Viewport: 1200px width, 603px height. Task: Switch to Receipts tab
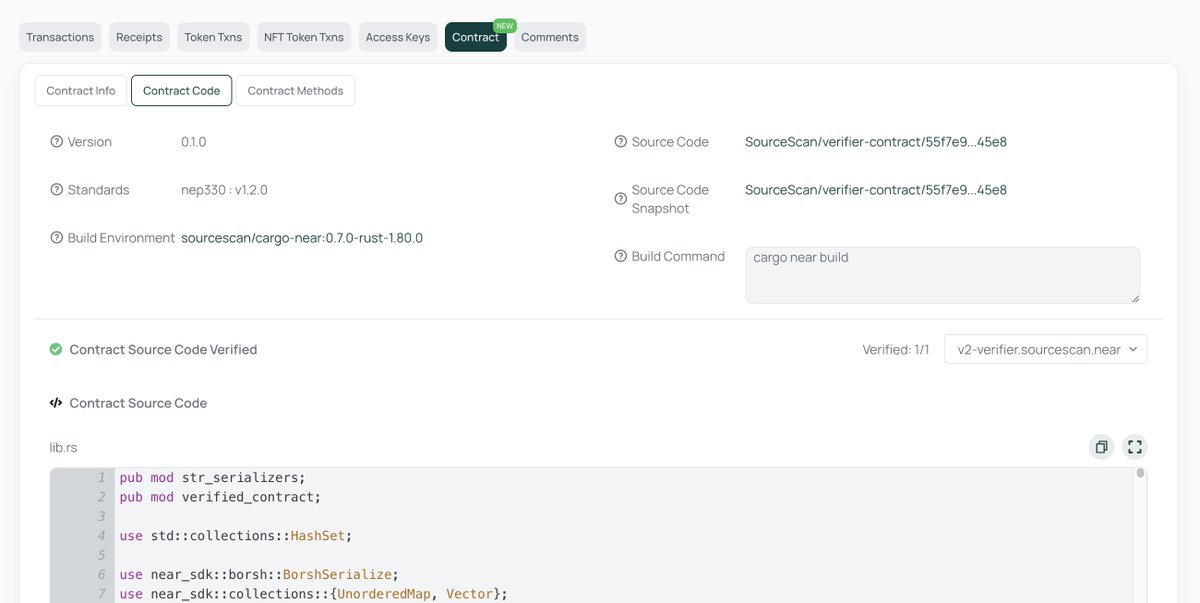click(x=139, y=37)
